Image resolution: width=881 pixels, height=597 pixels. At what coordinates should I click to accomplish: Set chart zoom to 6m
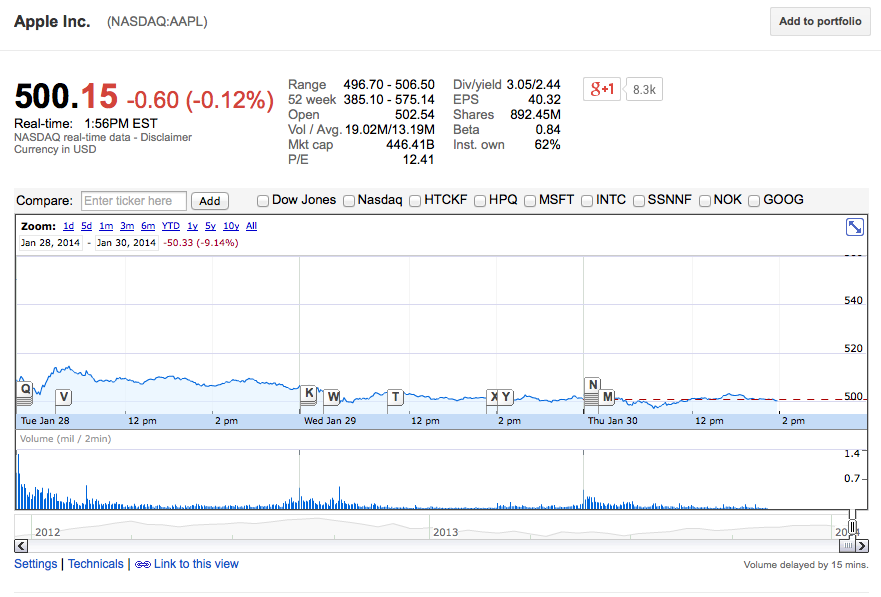pos(148,226)
